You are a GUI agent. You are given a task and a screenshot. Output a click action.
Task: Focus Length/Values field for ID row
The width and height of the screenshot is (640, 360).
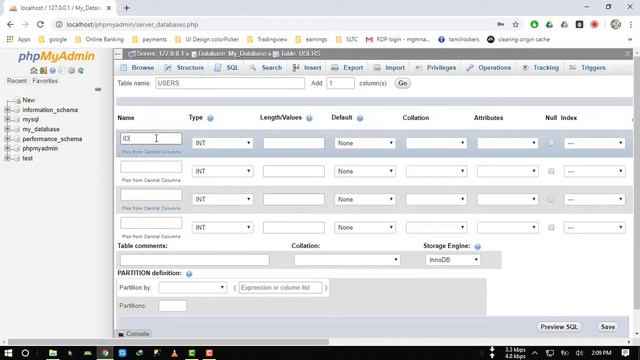tap(294, 143)
